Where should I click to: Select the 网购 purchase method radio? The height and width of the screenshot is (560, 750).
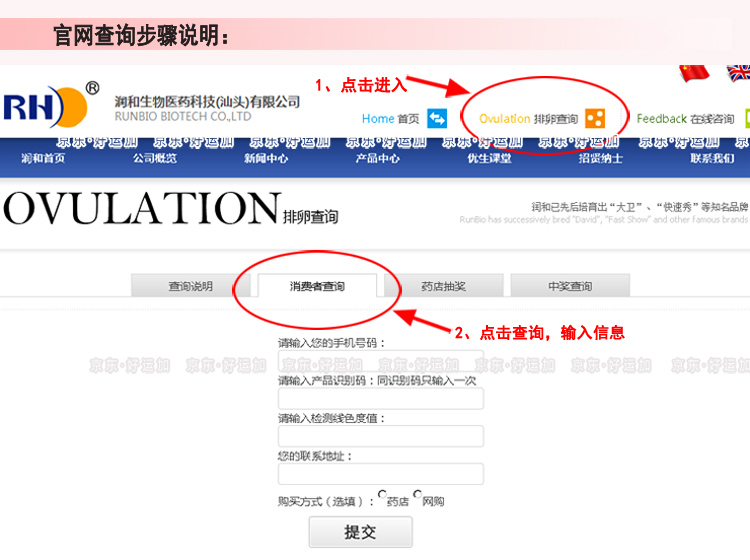click(418, 494)
